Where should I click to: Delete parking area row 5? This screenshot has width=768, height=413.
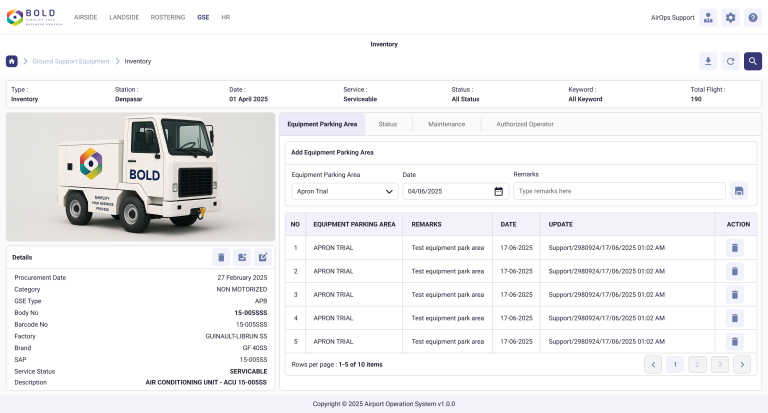(x=734, y=341)
